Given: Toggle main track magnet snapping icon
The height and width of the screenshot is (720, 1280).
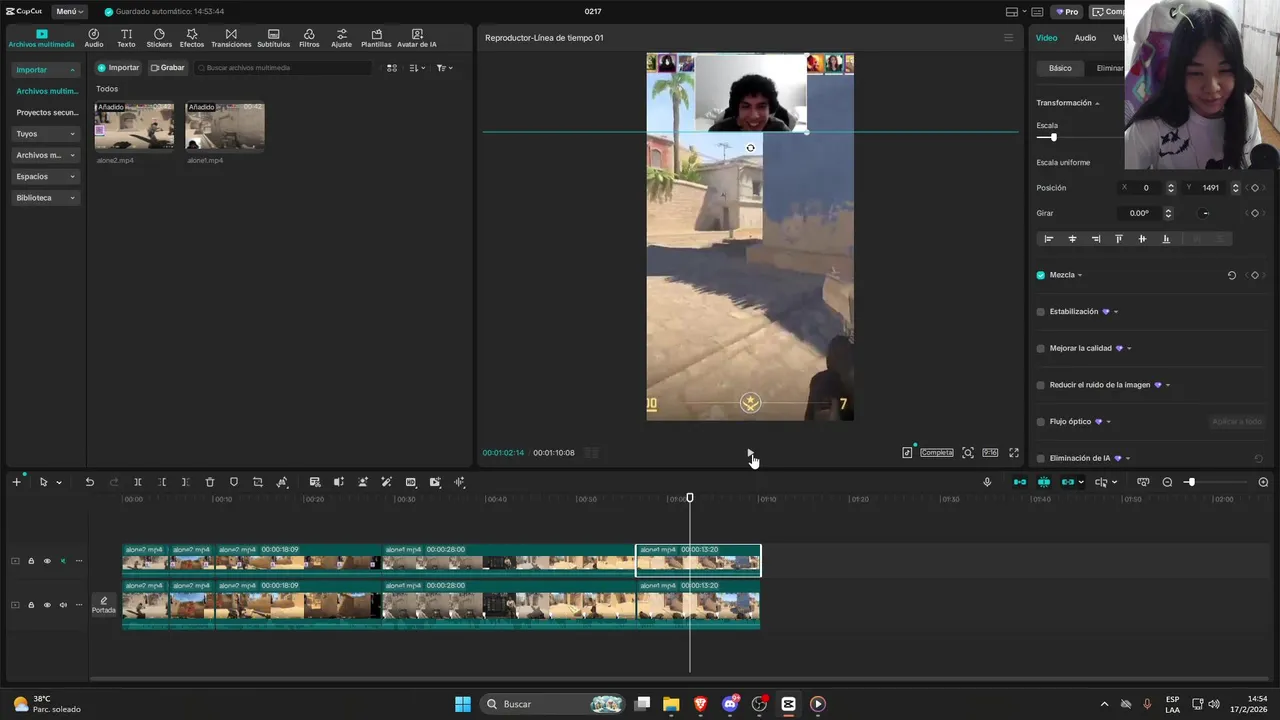Looking at the screenshot, I should coord(1019,482).
